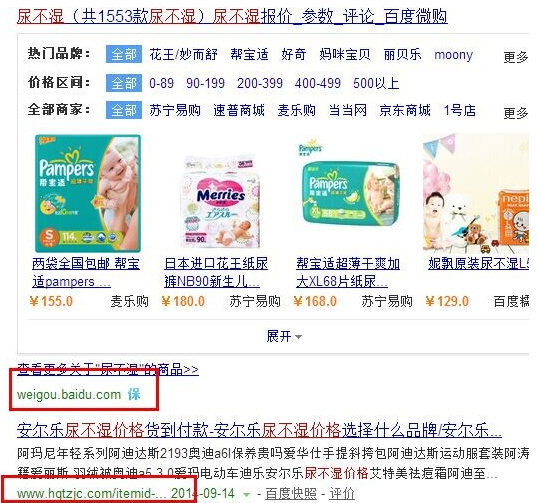This screenshot has height=503, width=537.
Task: Show more brands with first 更多
Action: [516, 57]
